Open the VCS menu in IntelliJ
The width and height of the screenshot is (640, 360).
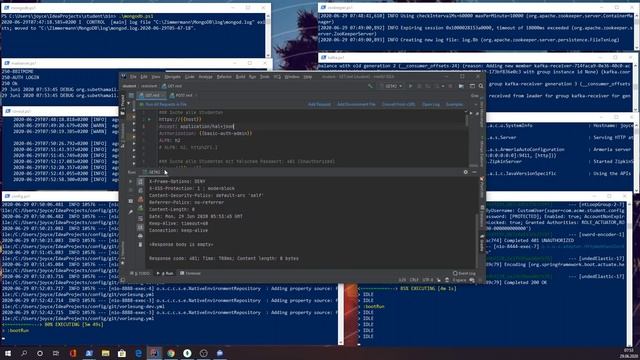click(277, 77)
